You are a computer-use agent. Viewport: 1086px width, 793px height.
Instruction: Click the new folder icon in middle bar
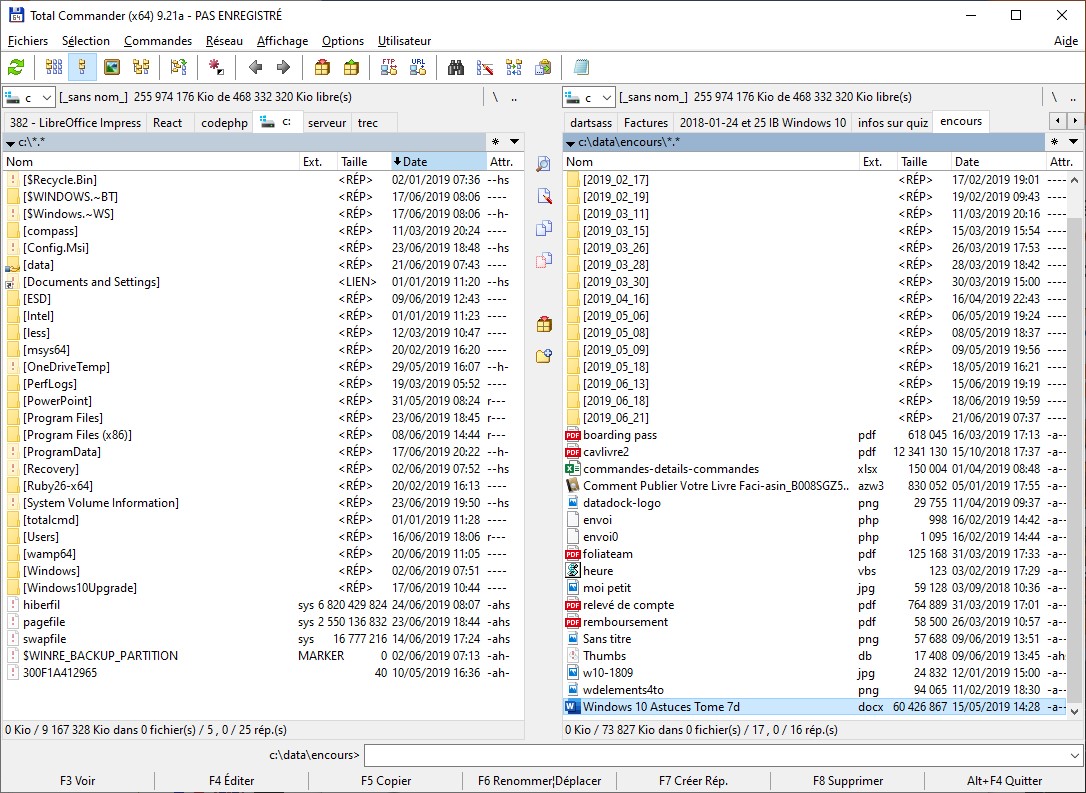click(x=543, y=356)
